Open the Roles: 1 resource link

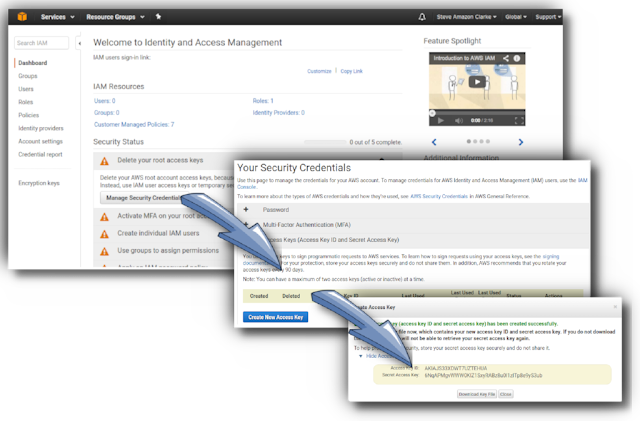click(x=263, y=101)
